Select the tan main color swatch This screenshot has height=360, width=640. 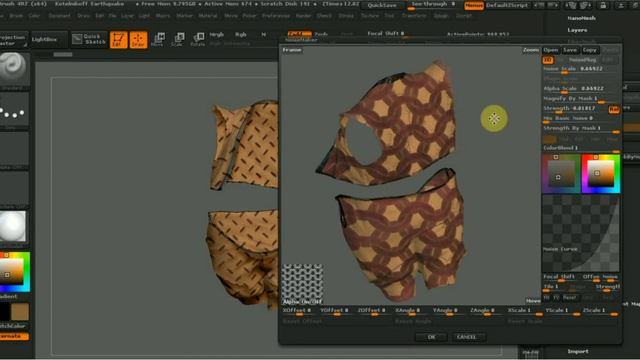pos(20,312)
